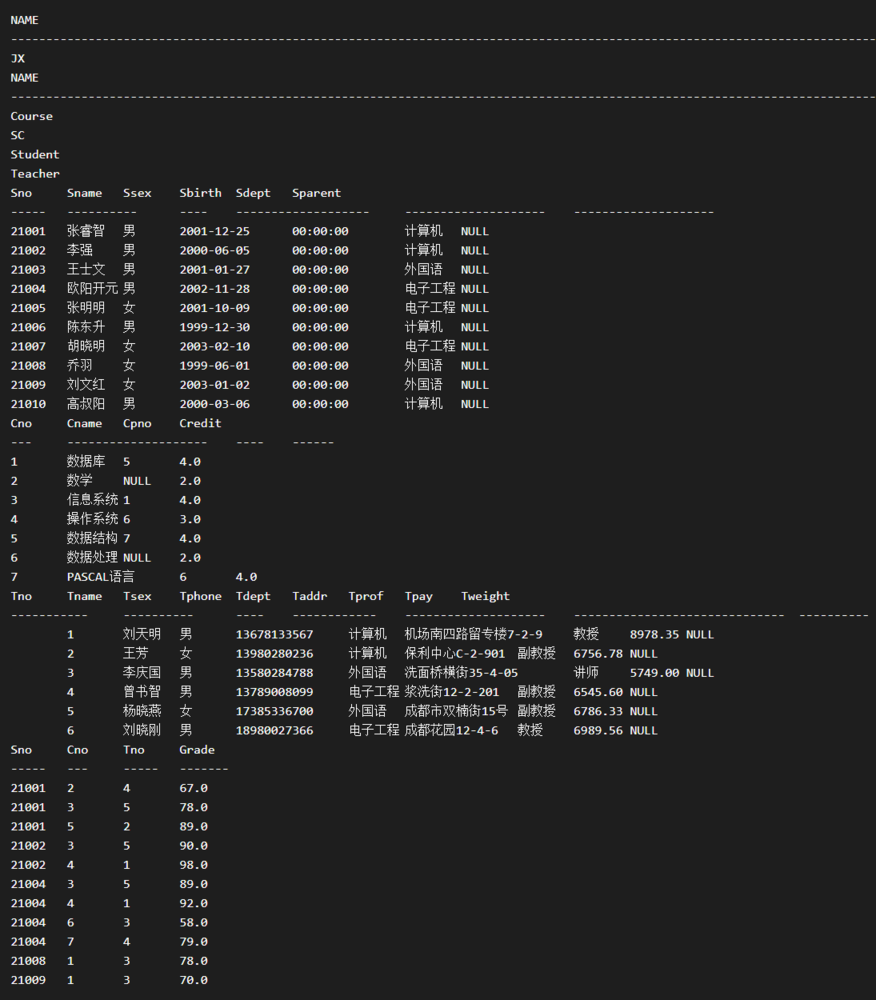Click the database name JX
The image size is (876, 1000).
point(18,59)
